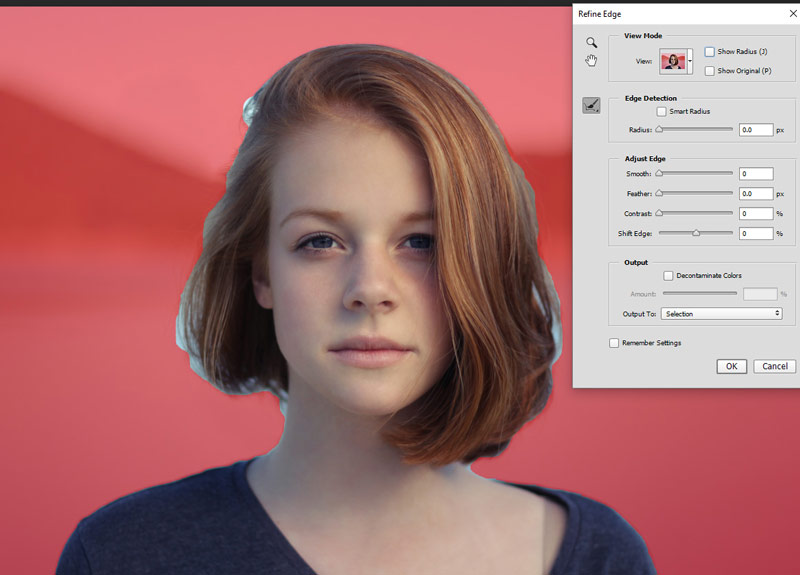Click the Contrast value field

756,214
